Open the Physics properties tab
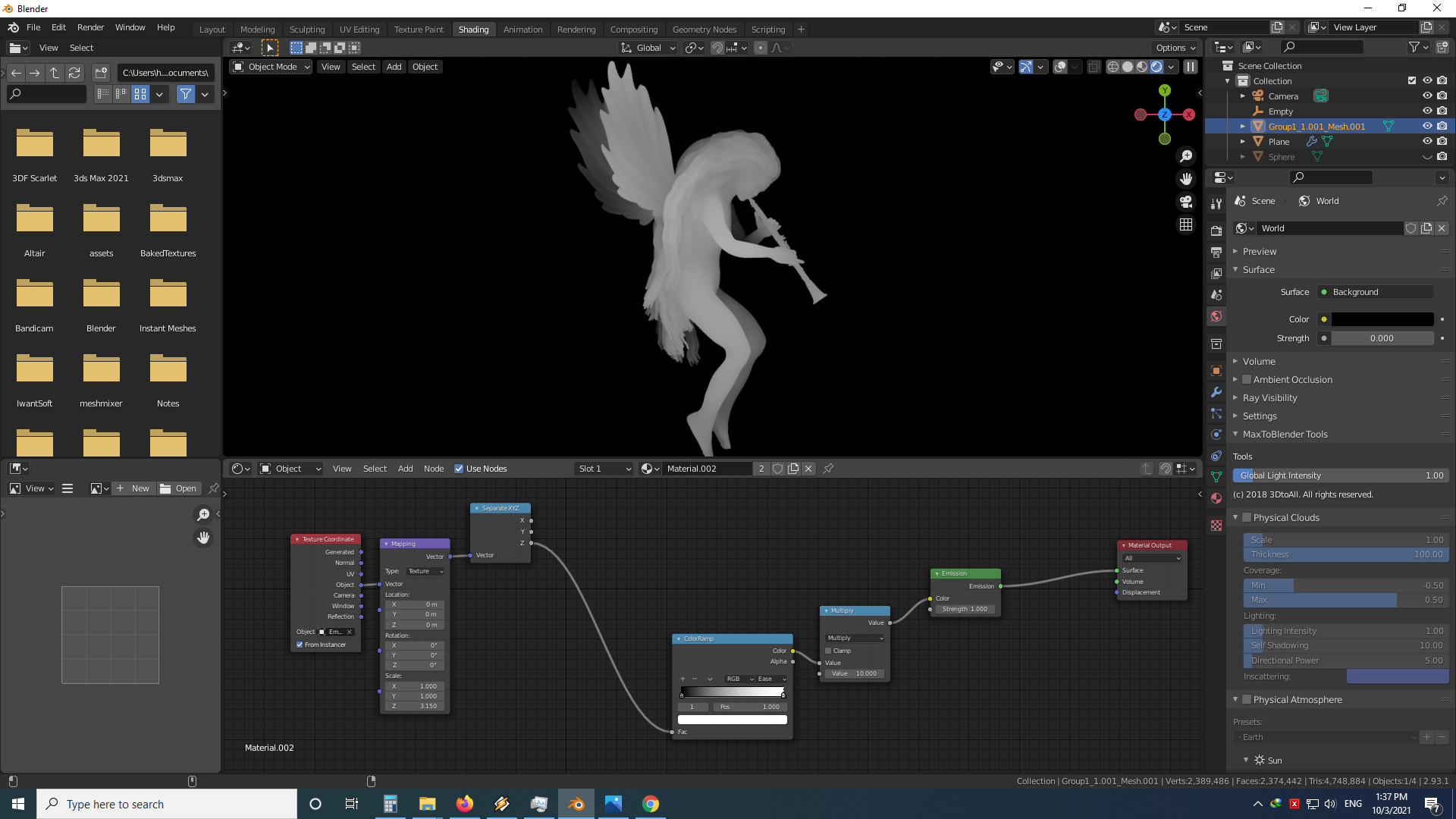The image size is (1456, 819). pyautogui.click(x=1216, y=435)
